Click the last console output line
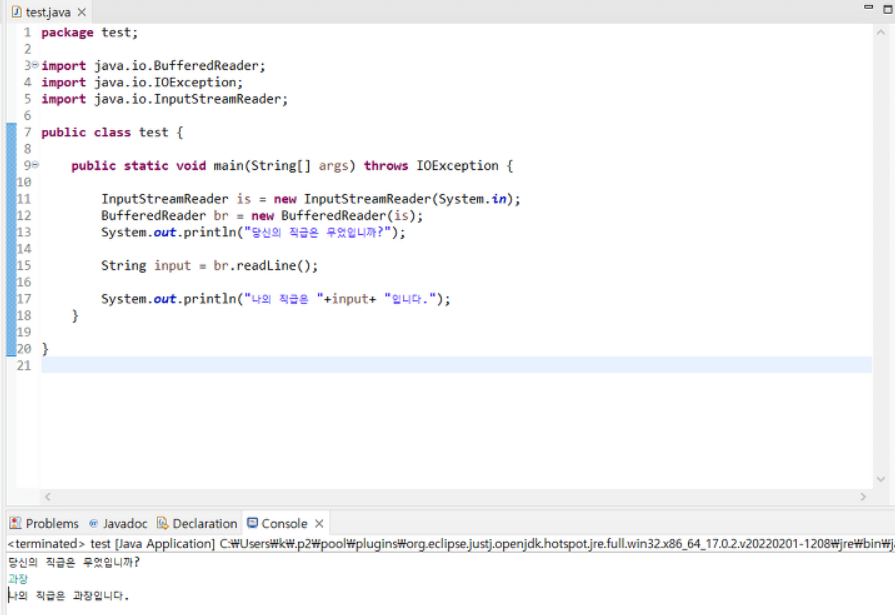 coord(68,596)
